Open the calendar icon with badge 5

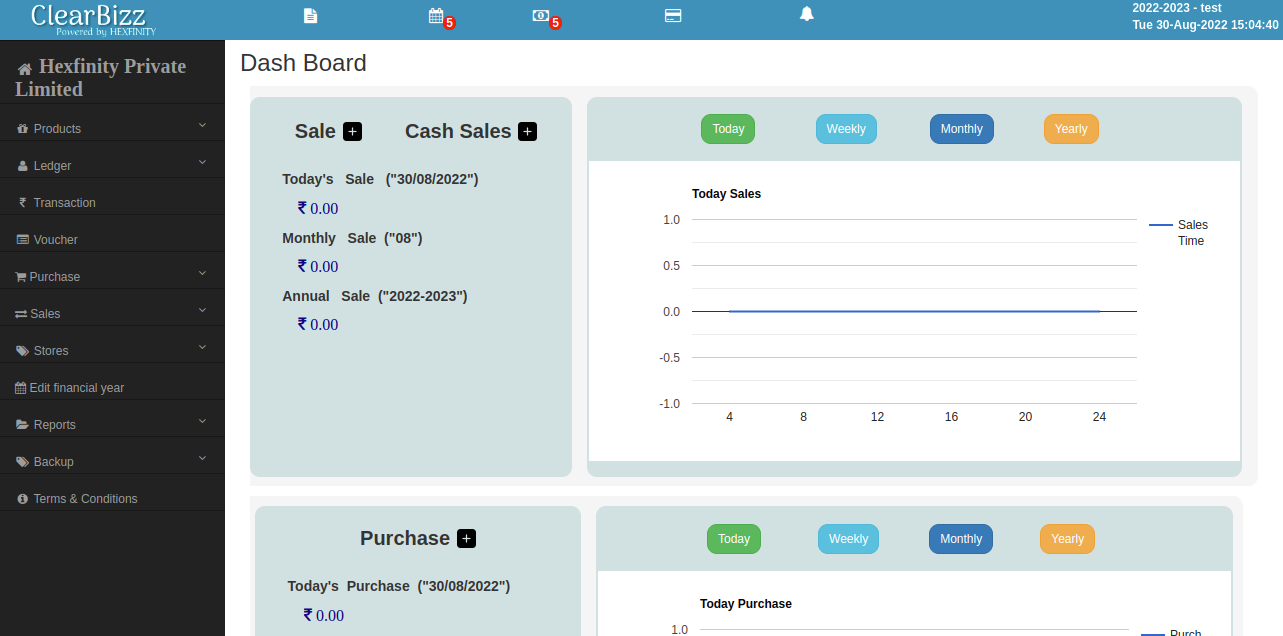[x=436, y=16]
